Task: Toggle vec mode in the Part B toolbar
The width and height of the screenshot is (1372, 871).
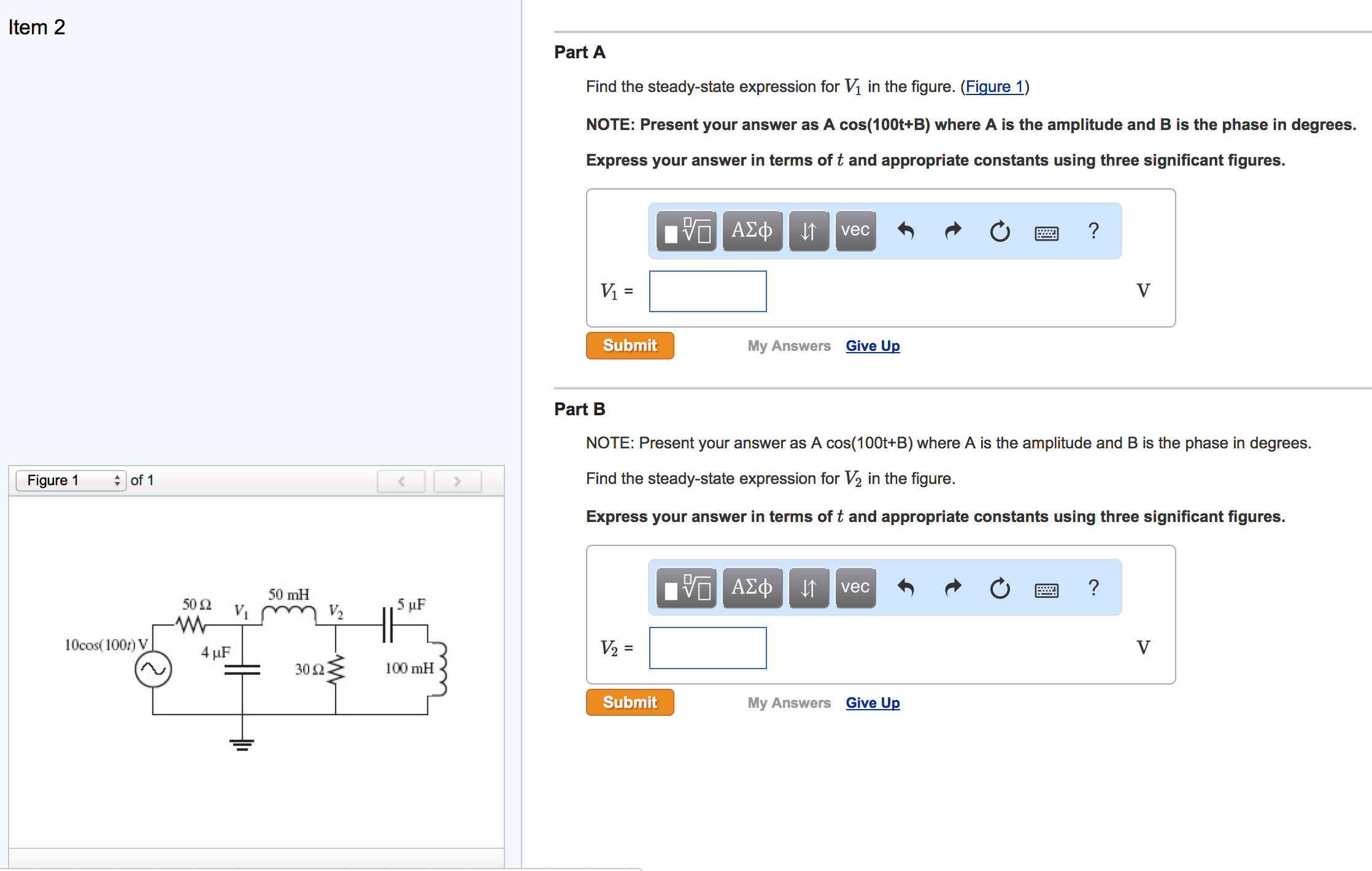Action: [855, 588]
